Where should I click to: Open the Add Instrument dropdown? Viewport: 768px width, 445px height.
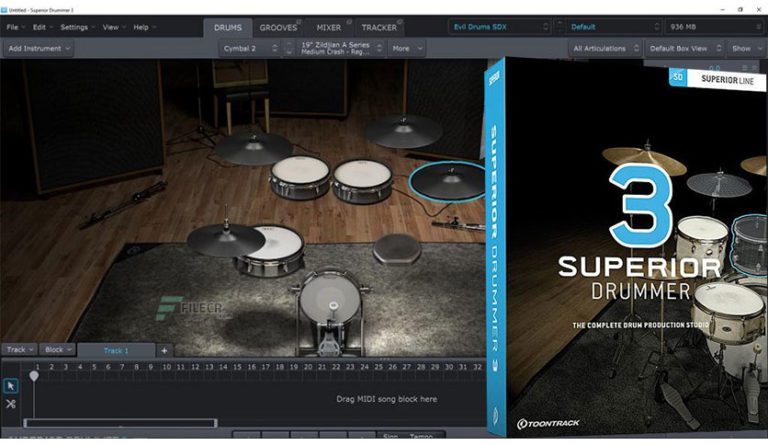39,48
